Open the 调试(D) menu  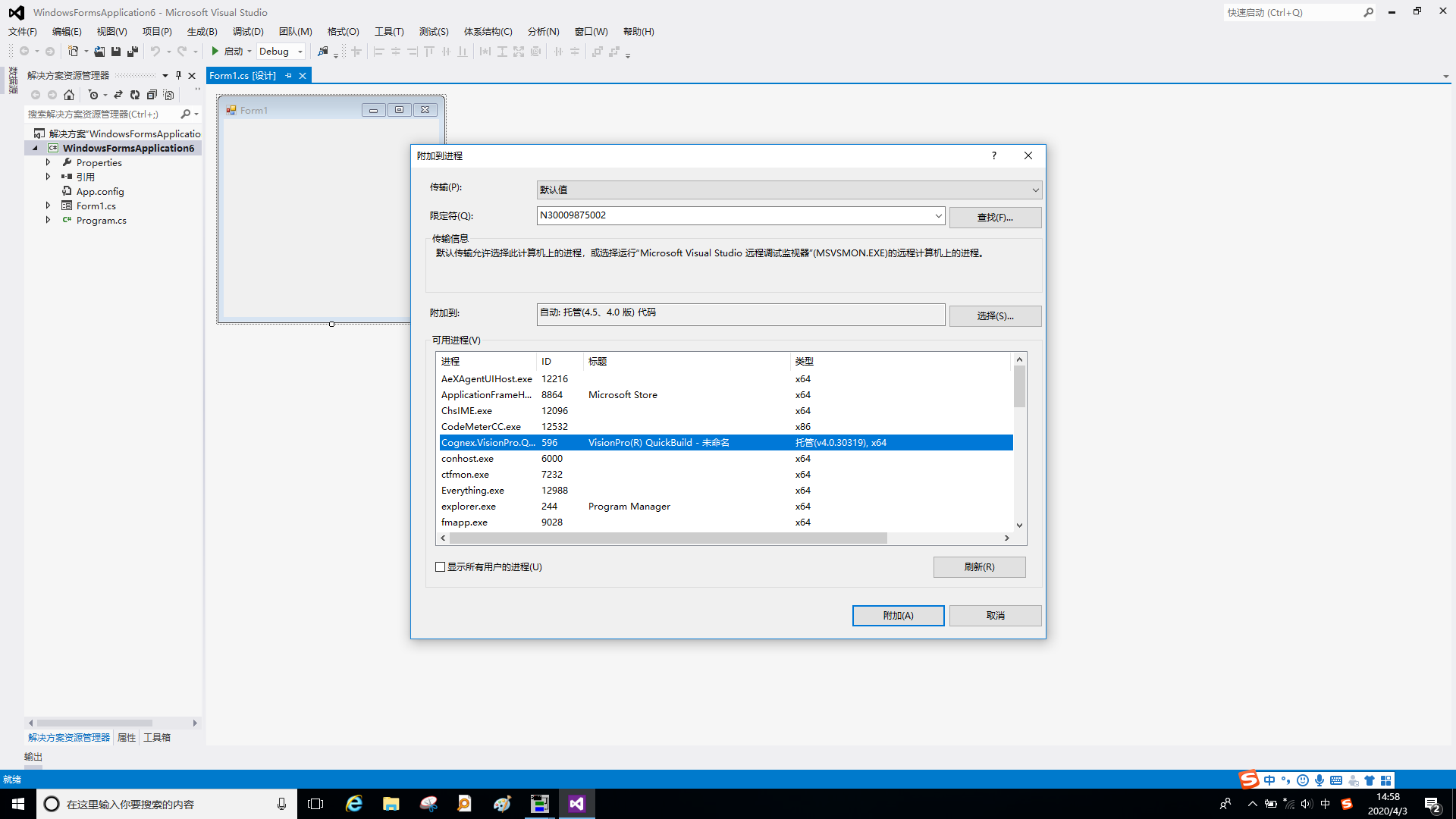click(x=248, y=31)
